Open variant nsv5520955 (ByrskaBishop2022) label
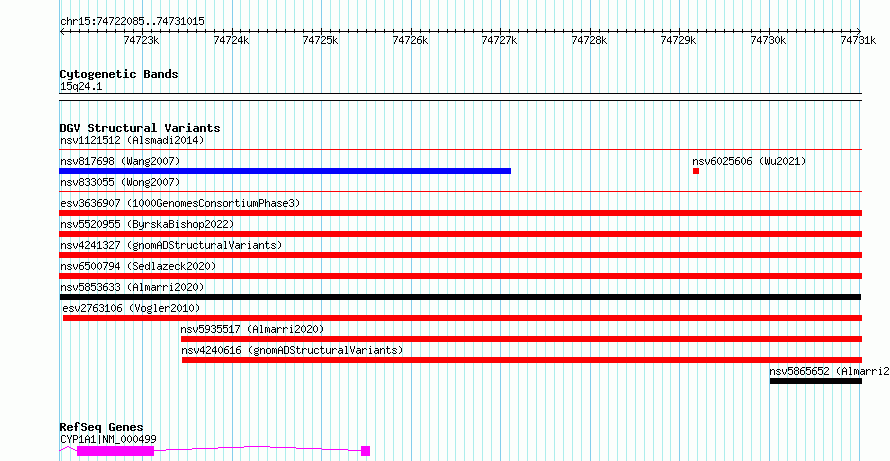890x461 pixels. (147, 224)
